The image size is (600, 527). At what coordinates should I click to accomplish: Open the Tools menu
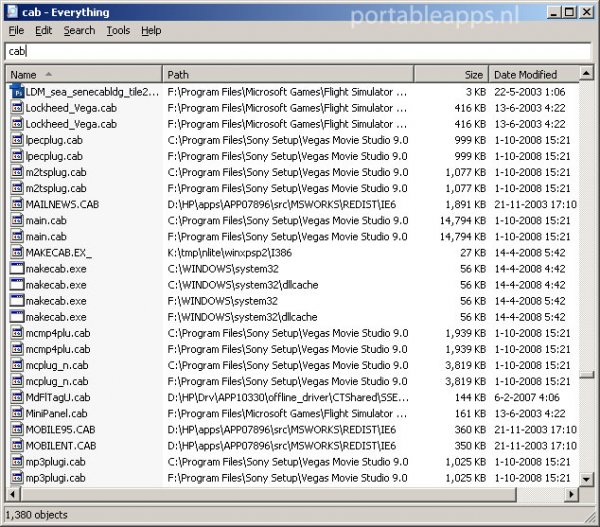click(118, 31)
